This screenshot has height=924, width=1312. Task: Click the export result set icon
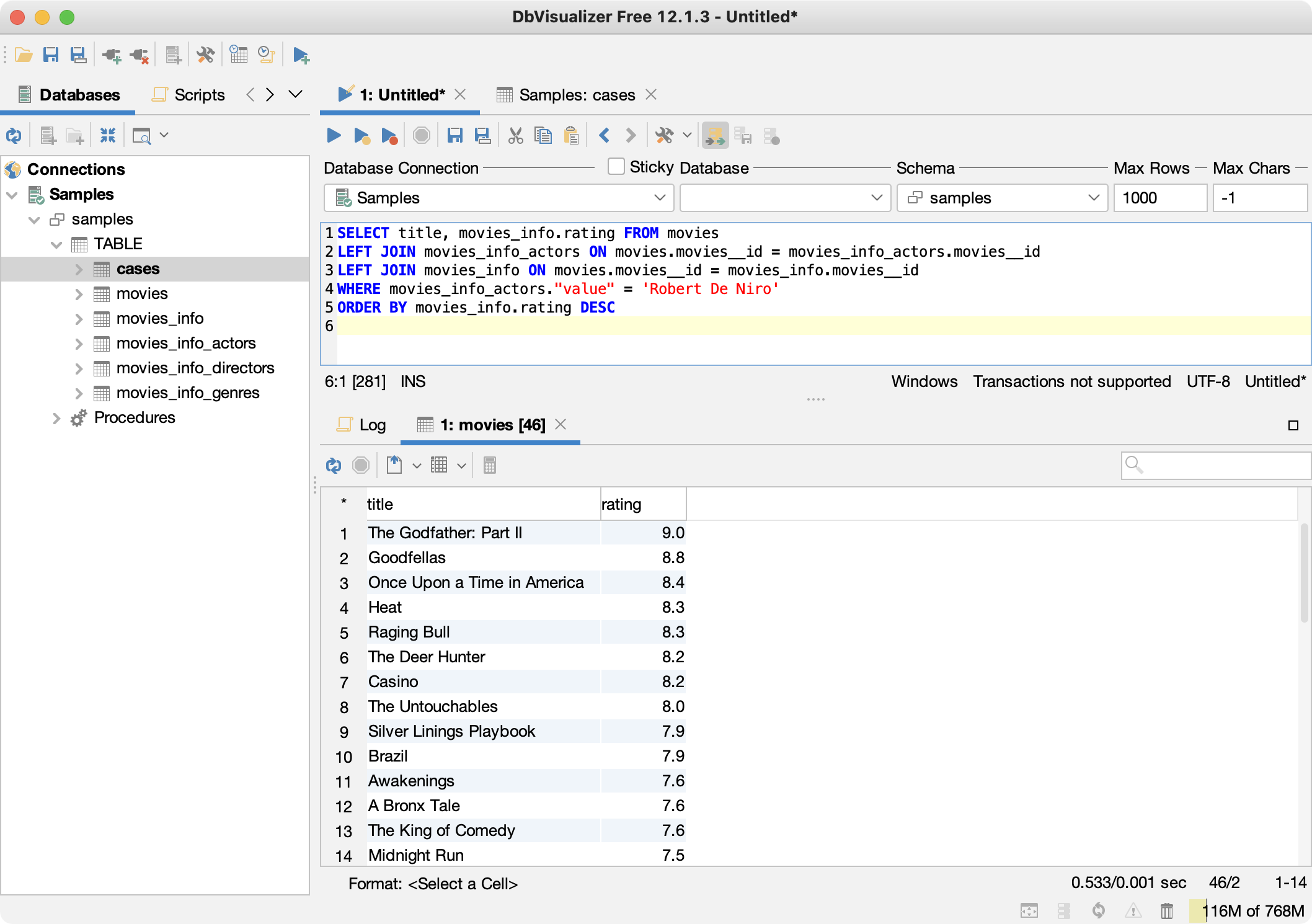pyautogui.click(x=394, y=465)
